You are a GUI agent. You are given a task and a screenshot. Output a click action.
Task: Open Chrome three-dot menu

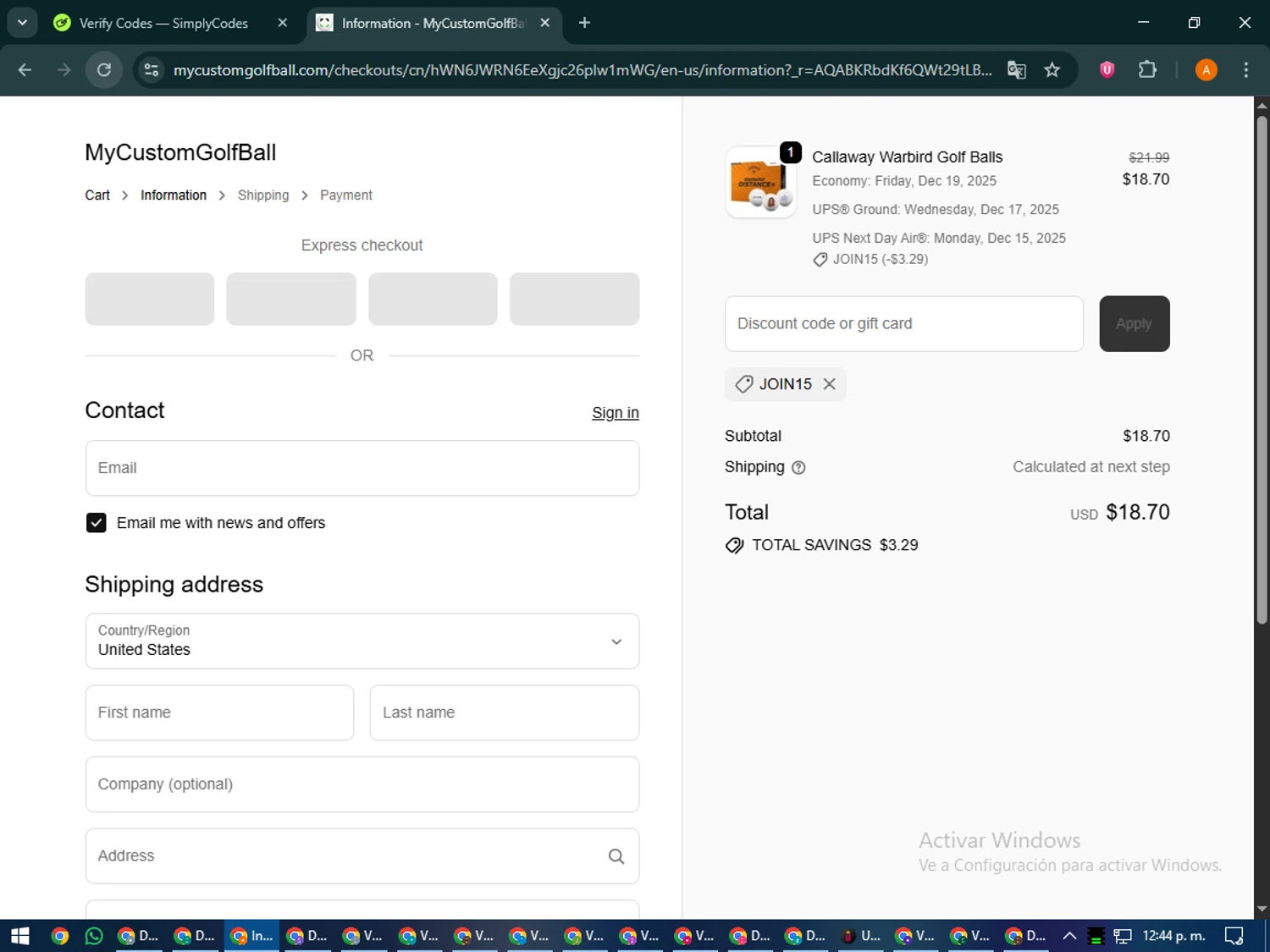click(x=1245, y=69)
